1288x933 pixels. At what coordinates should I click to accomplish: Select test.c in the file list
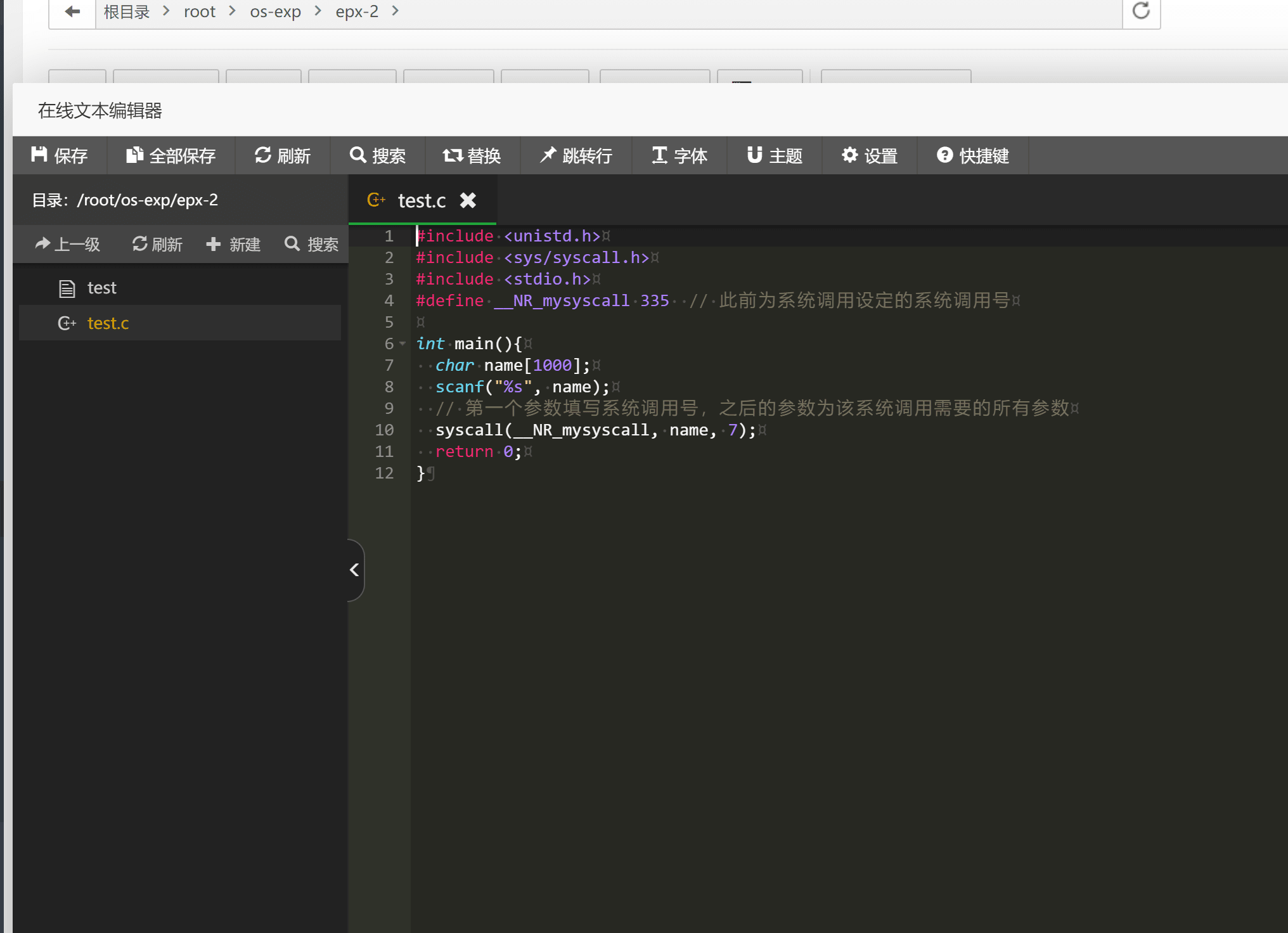point(108,323)
